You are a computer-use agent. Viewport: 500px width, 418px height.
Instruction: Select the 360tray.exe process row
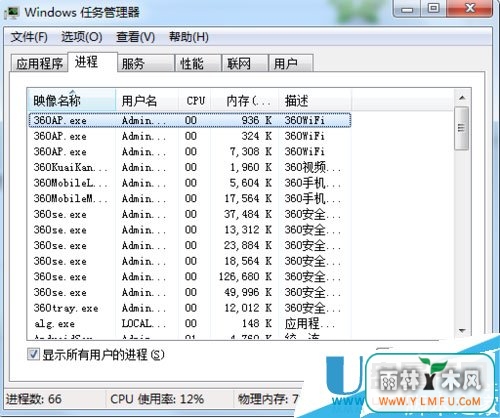coord(190,308)
